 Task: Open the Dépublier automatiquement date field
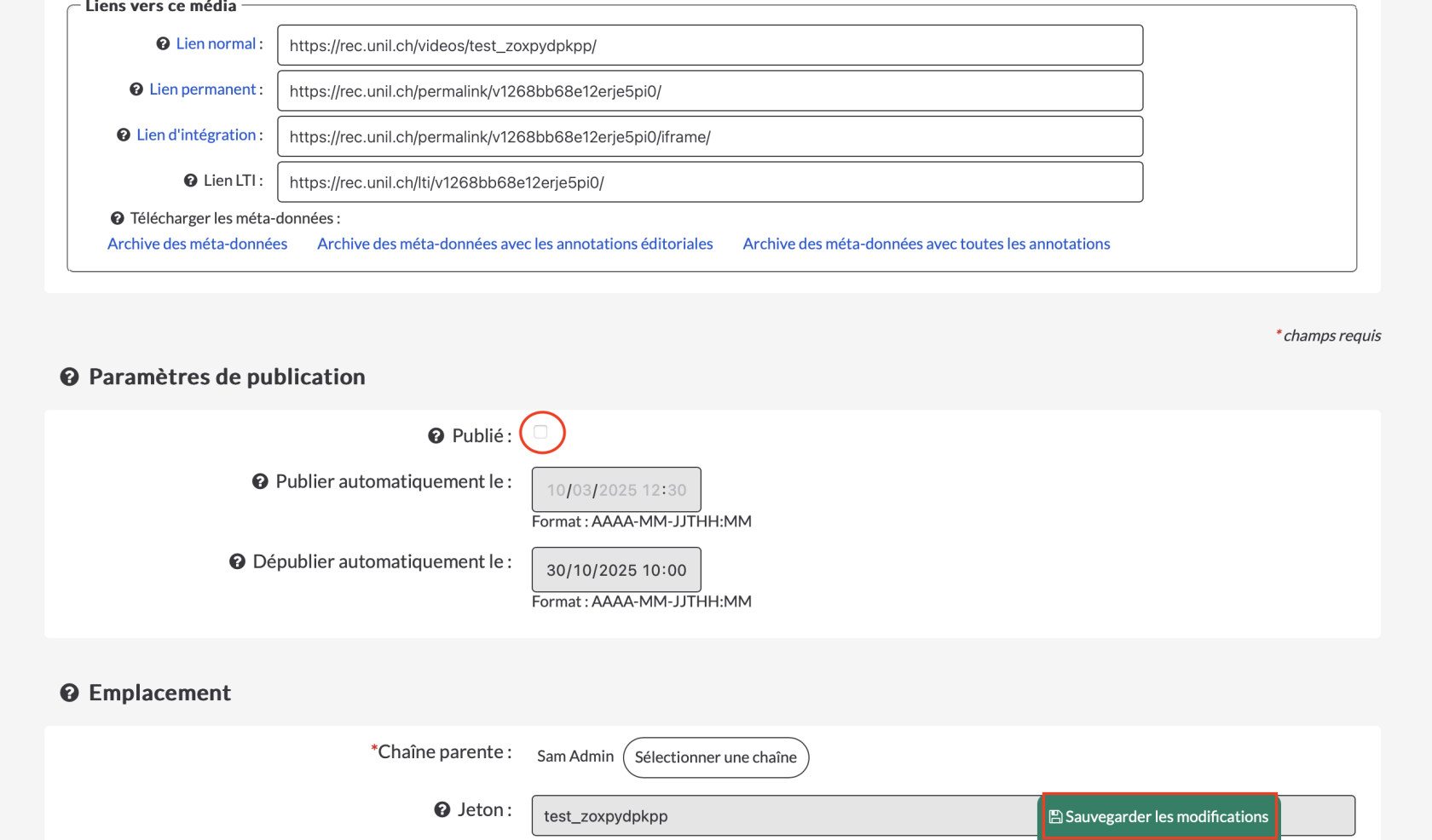[x=616, y=570]
